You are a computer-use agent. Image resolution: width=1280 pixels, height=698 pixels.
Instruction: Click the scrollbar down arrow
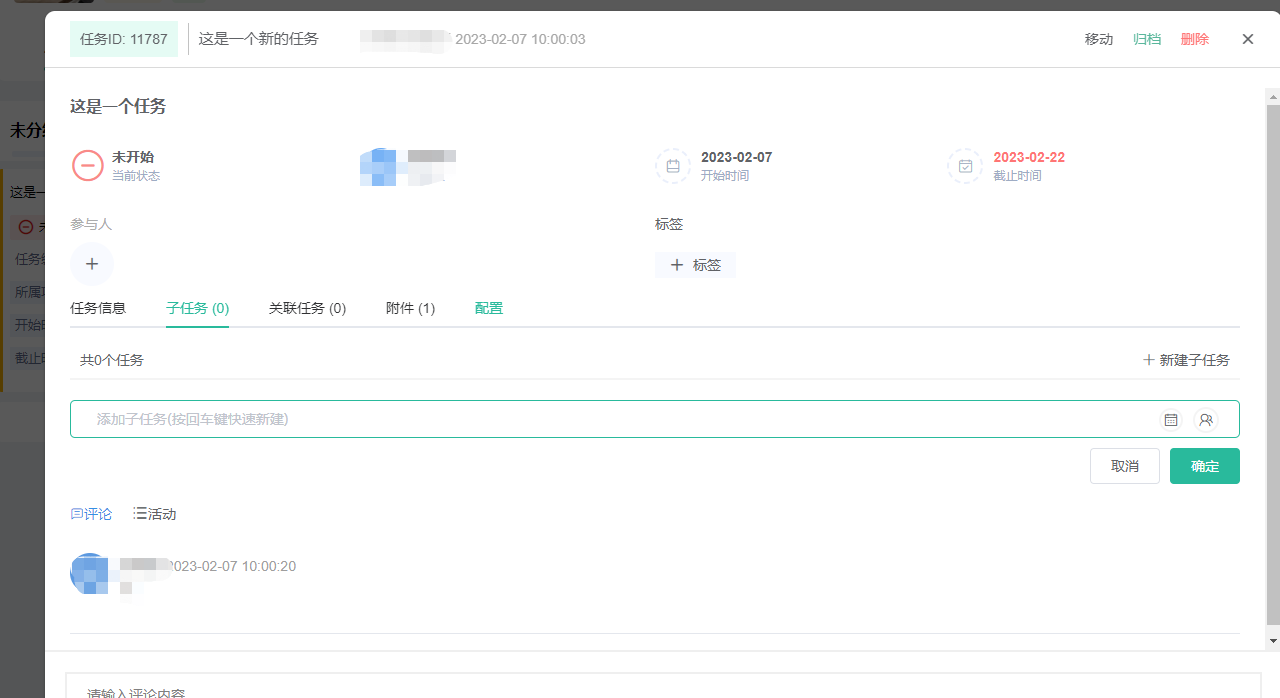click(x=1272, y=640)
